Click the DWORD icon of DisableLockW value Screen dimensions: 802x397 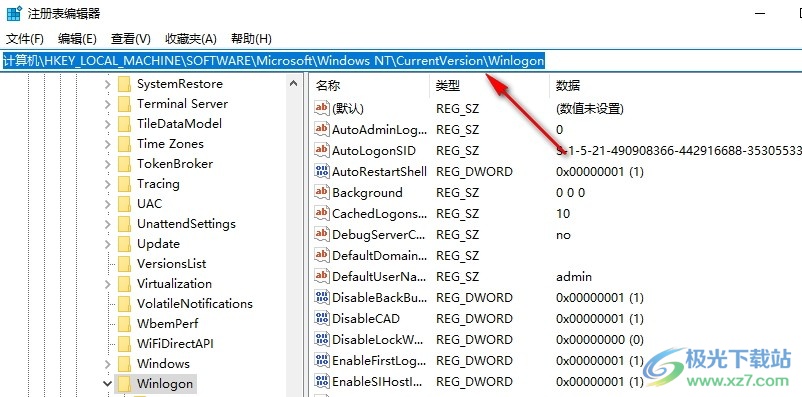(321, 338)
